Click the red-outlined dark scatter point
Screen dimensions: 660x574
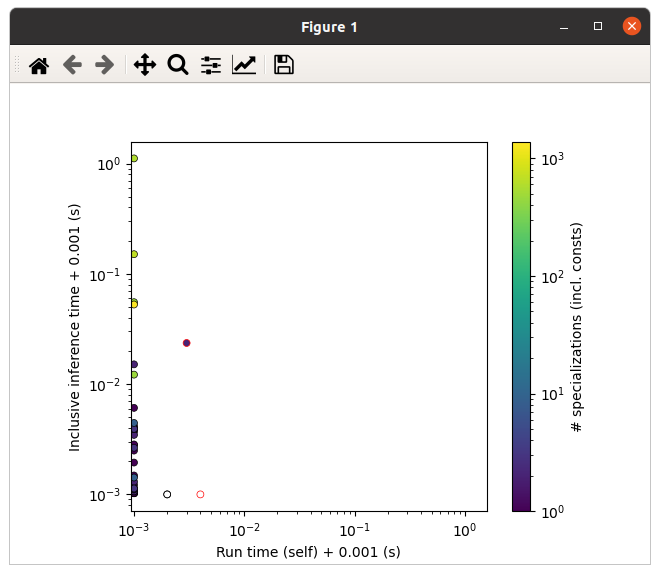[x=186, y=343]
